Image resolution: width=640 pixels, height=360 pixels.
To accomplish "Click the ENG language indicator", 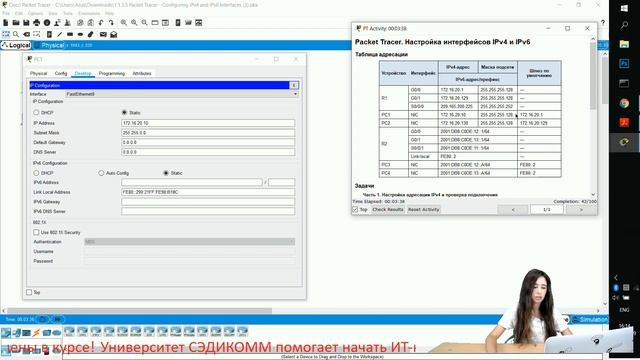I will (624, 310).
